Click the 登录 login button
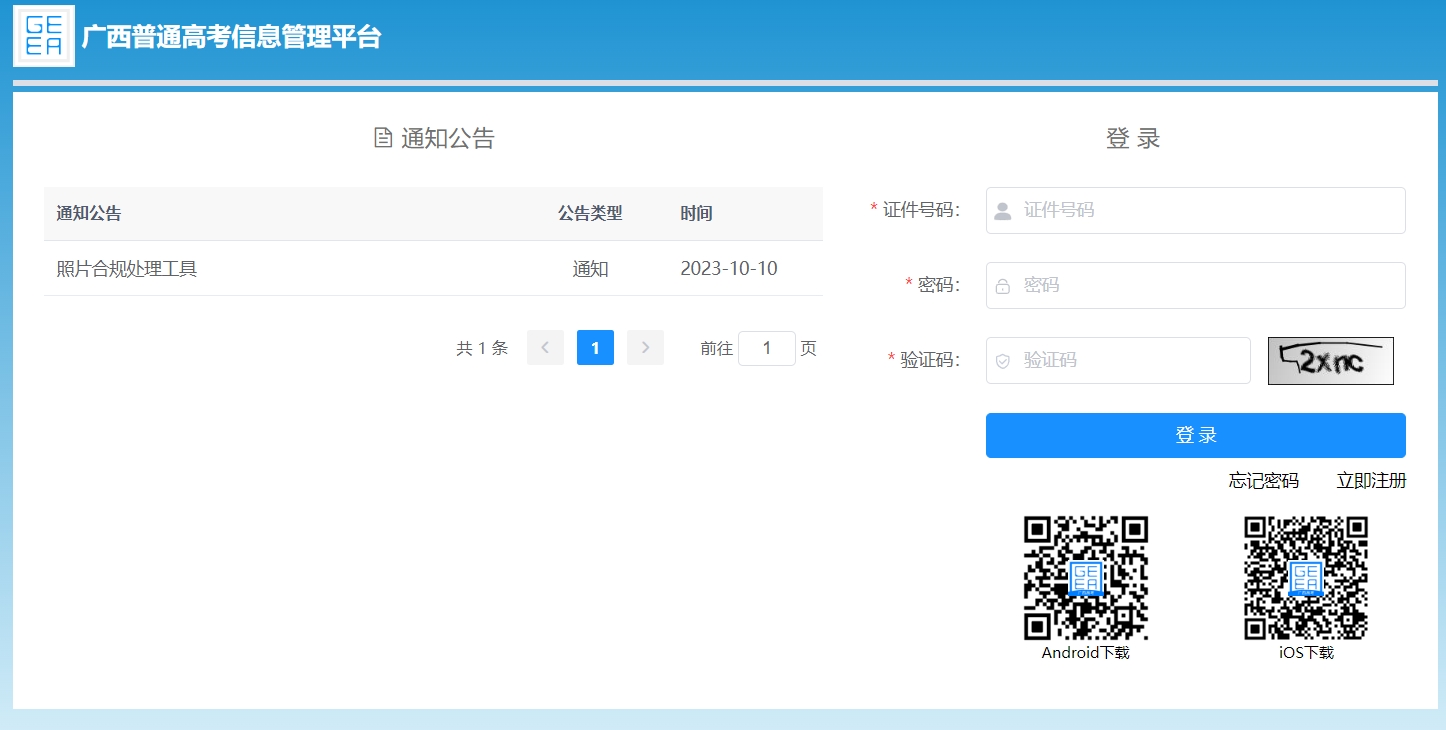Image resolution: width=1446 pixels, height=730 pixels. click(x=1195, y=435)
